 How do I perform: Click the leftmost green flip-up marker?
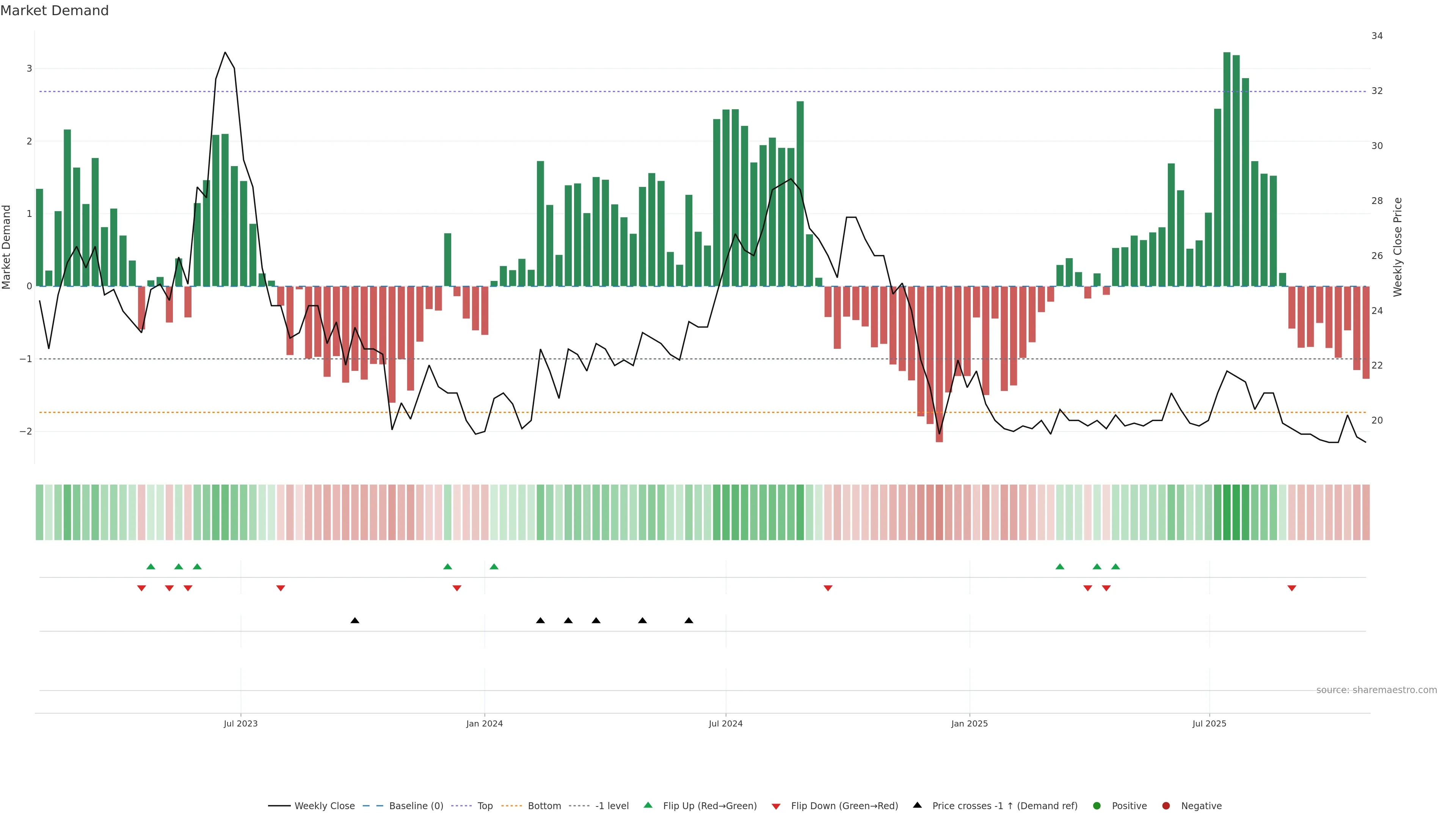[x=151, y=566]
